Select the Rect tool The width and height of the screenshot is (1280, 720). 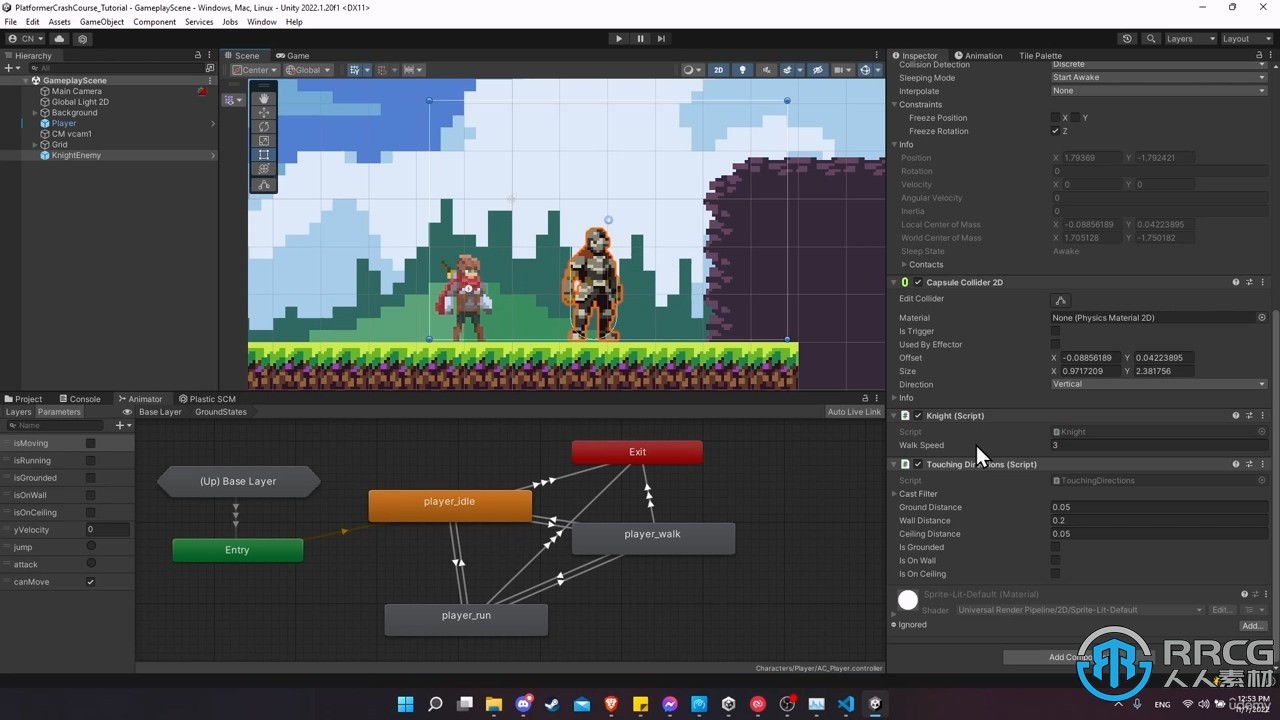tap(264, 155)
